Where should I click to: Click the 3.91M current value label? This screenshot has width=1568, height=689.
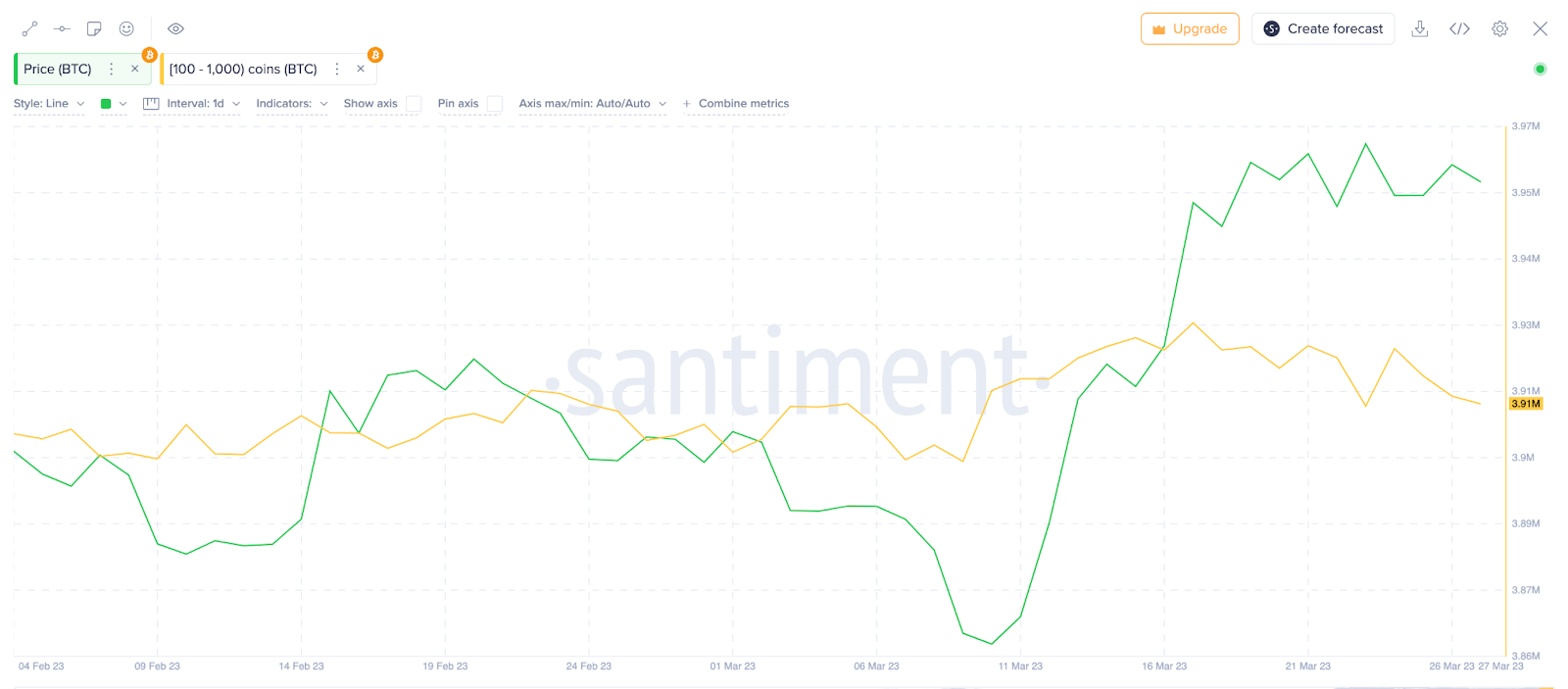[x=1526, y=404]
